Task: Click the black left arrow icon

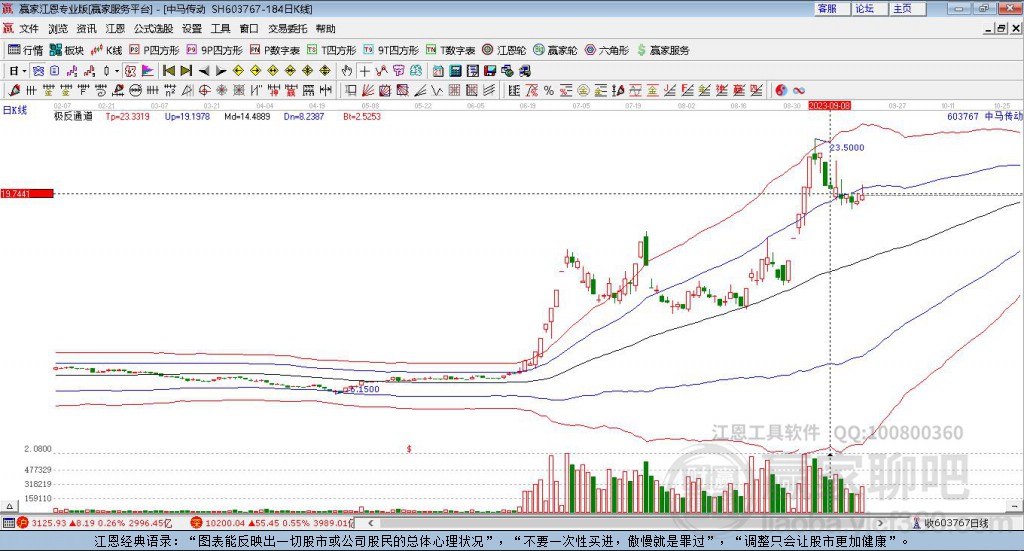Action: click(204, 71)
